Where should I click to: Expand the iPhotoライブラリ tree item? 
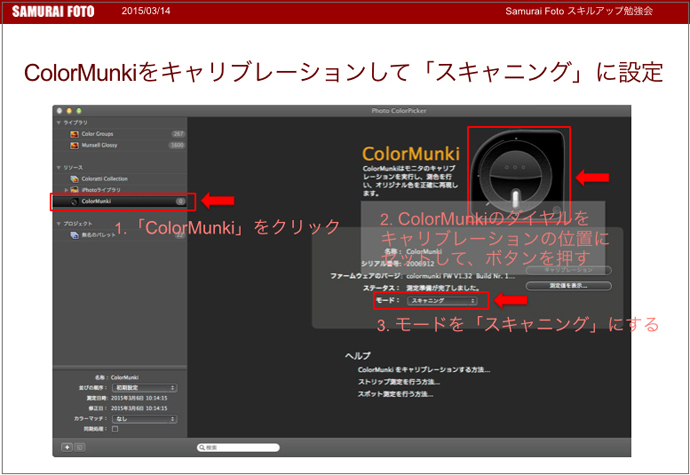[x=66, y=190]
